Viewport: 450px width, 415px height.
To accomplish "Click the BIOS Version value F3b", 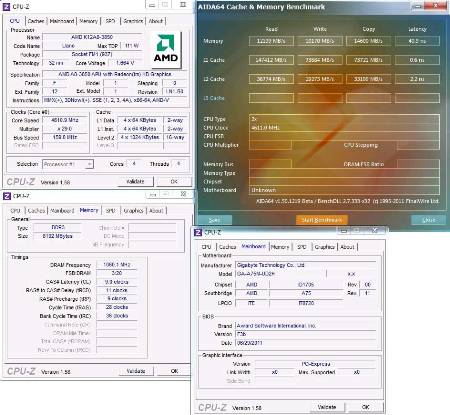I will tap(306, 334).
